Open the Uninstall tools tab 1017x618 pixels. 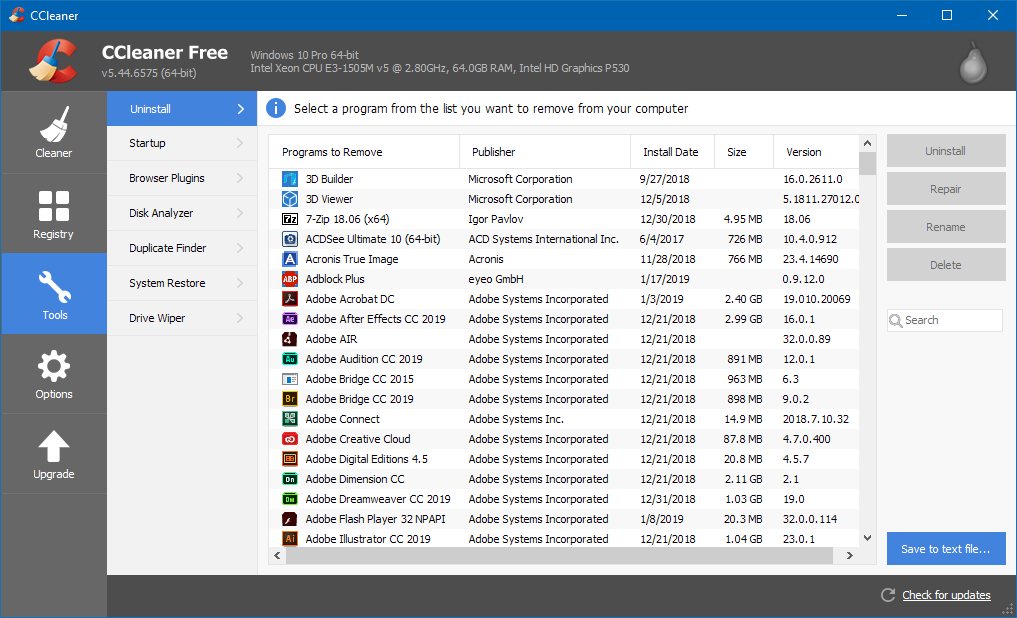(182, 109)
